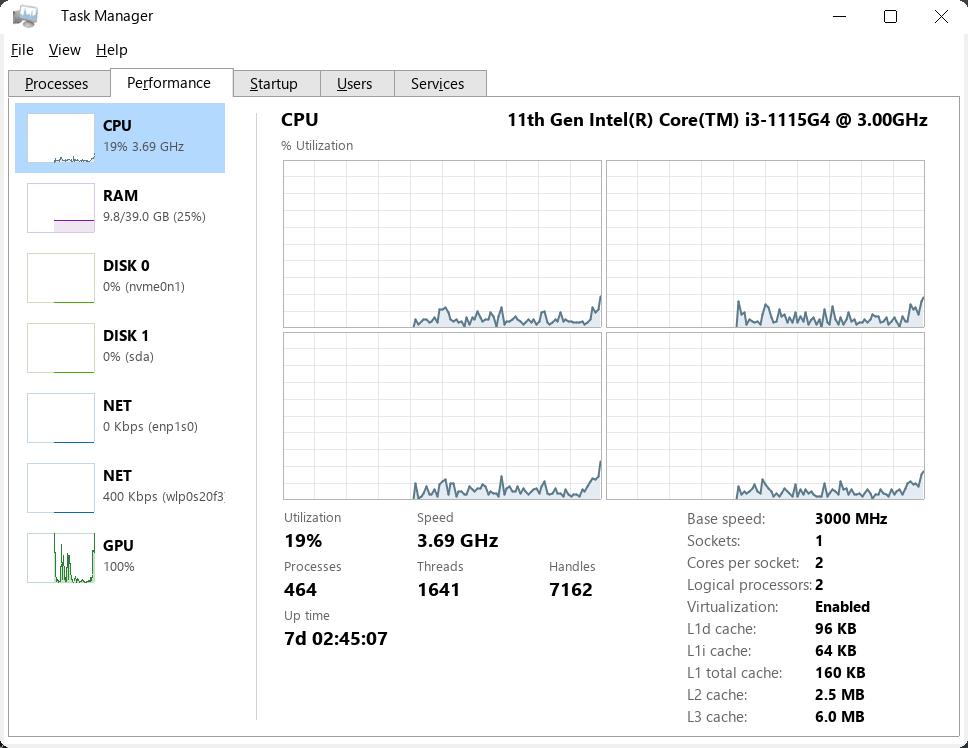Click the 0% (sda) disk text
The width and height of the screenshot is (968, 748).
click(128, 357)
